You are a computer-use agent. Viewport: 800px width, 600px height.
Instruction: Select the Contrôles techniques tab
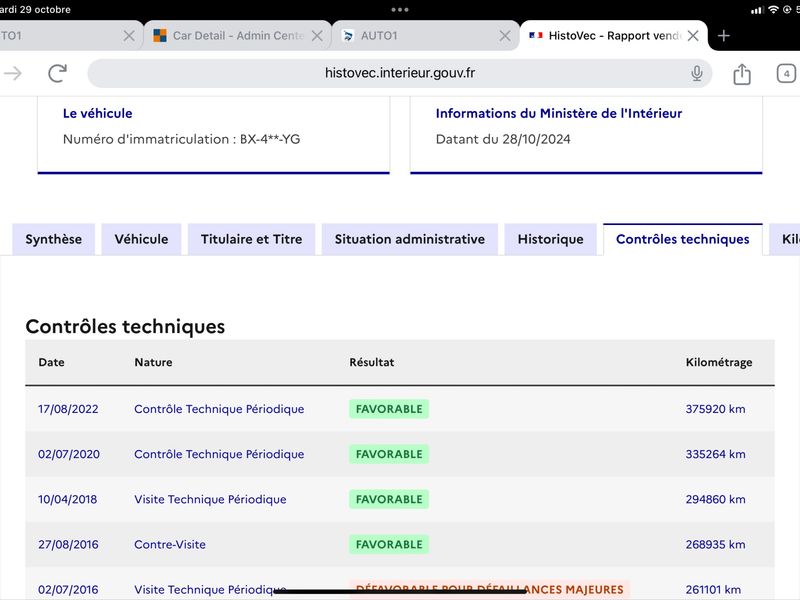pyautogui.click(x=683, y=239)
